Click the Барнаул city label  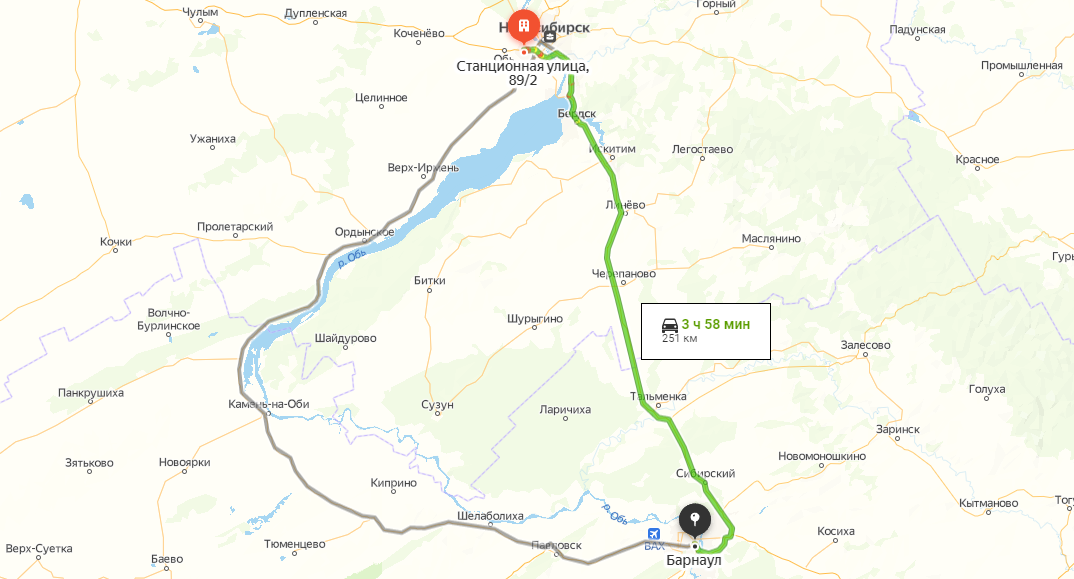tap(694, 560)
